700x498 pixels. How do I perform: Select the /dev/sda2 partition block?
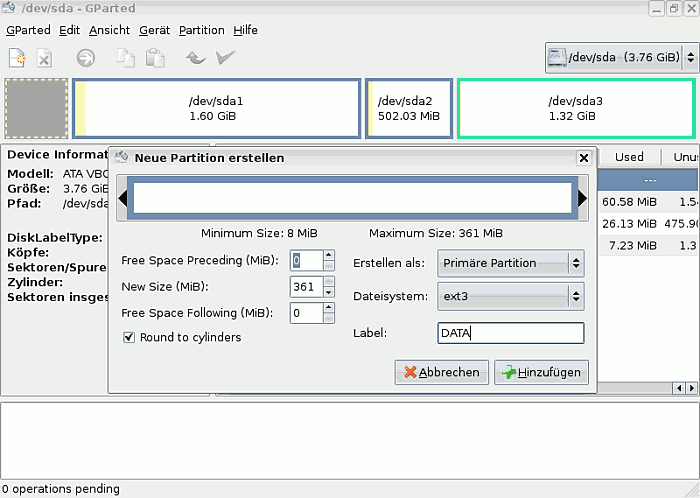[409, 108]
